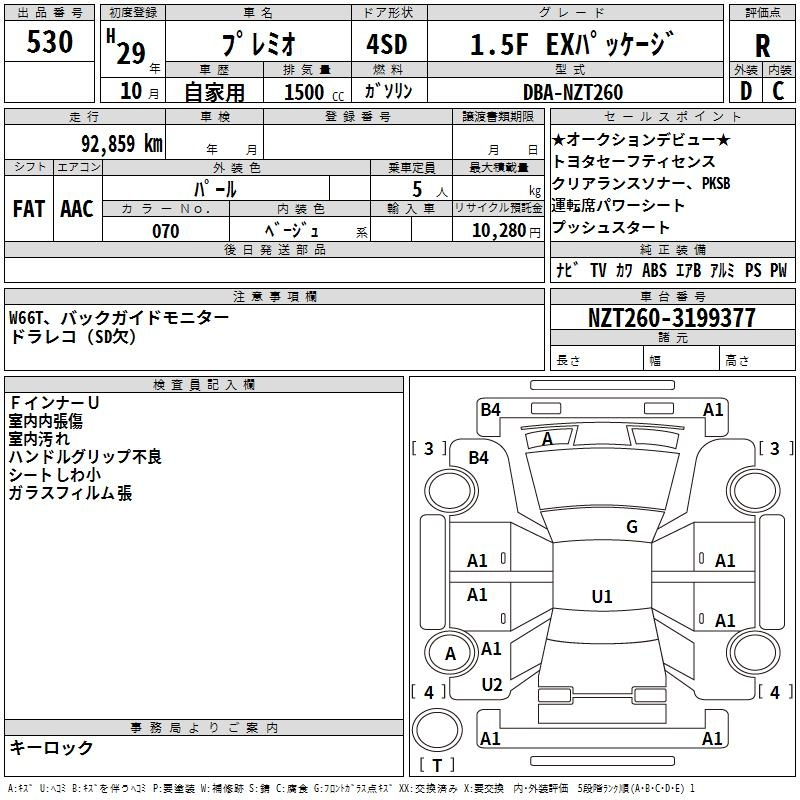Click the B4 mark on the front fender
This screenshot has height=800, width=800.
[479, 457]
